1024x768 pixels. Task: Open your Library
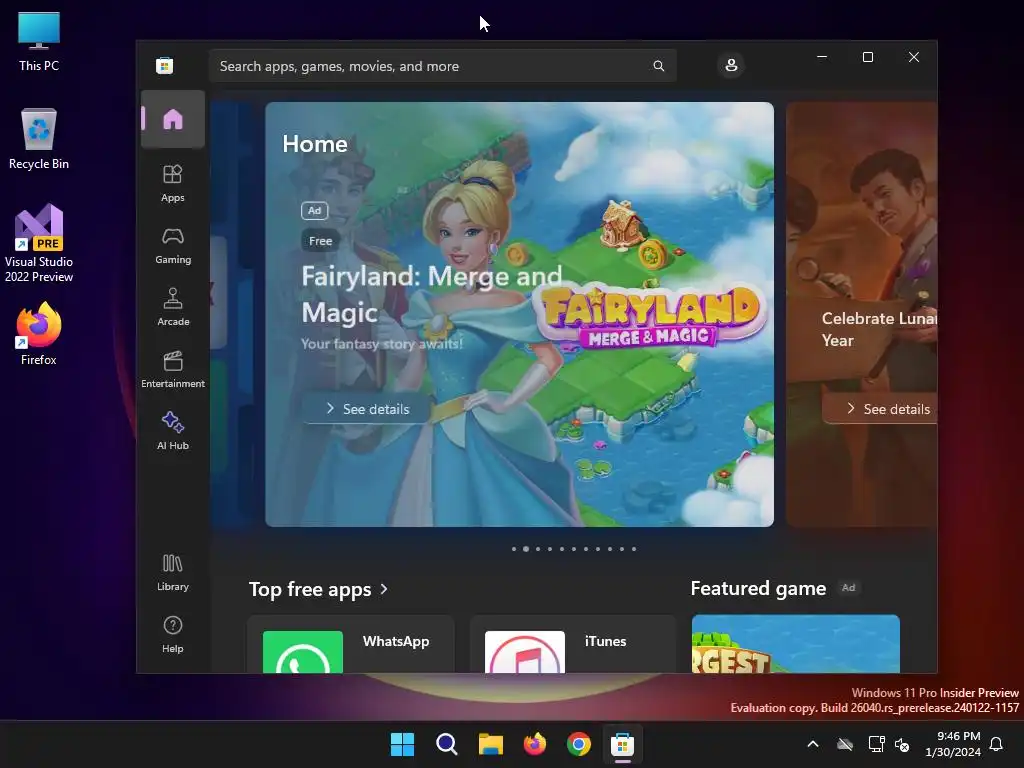173,573
